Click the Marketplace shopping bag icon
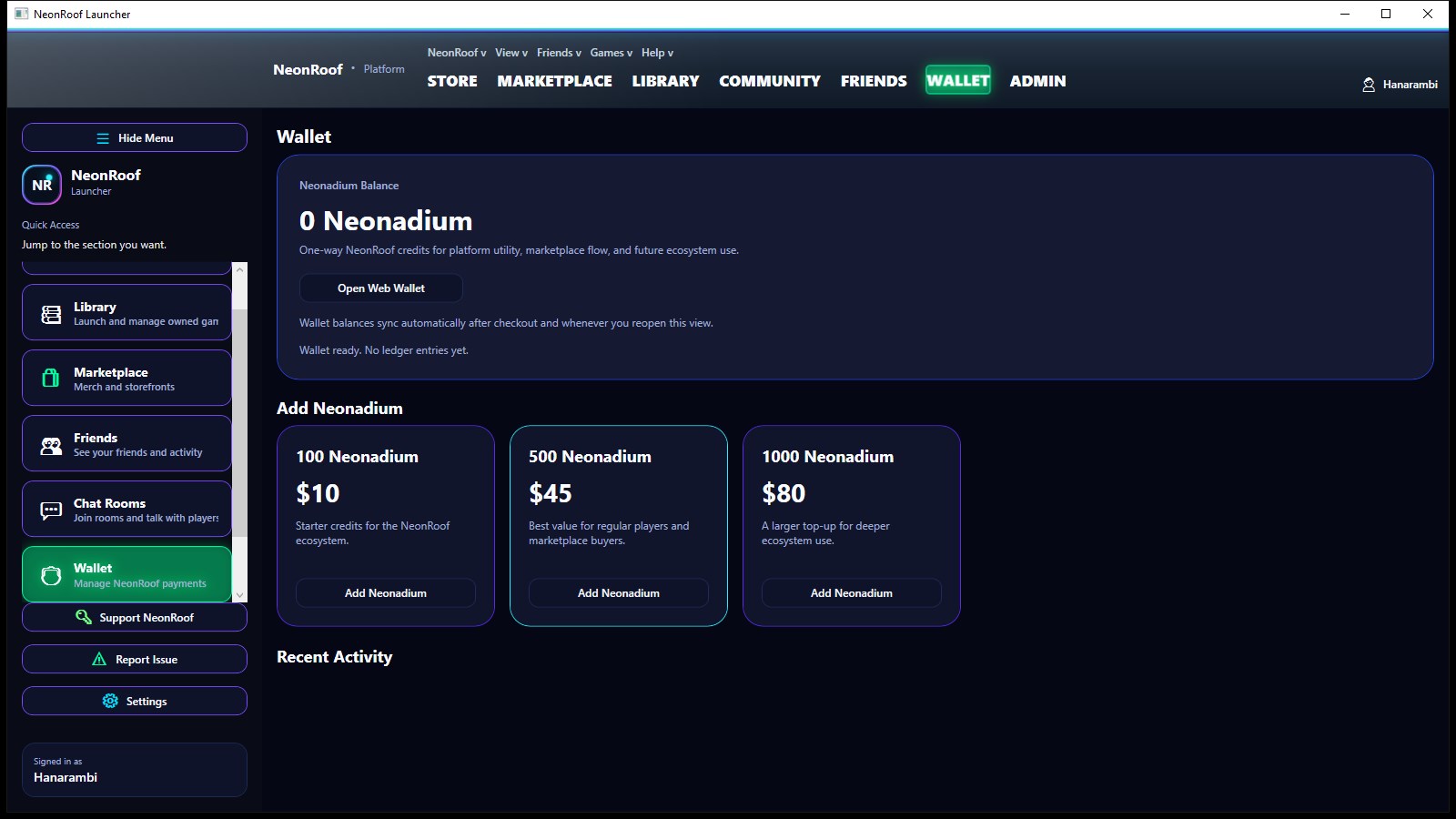Viewport: 1456px width, 819px height. click(x=51, y=379)
